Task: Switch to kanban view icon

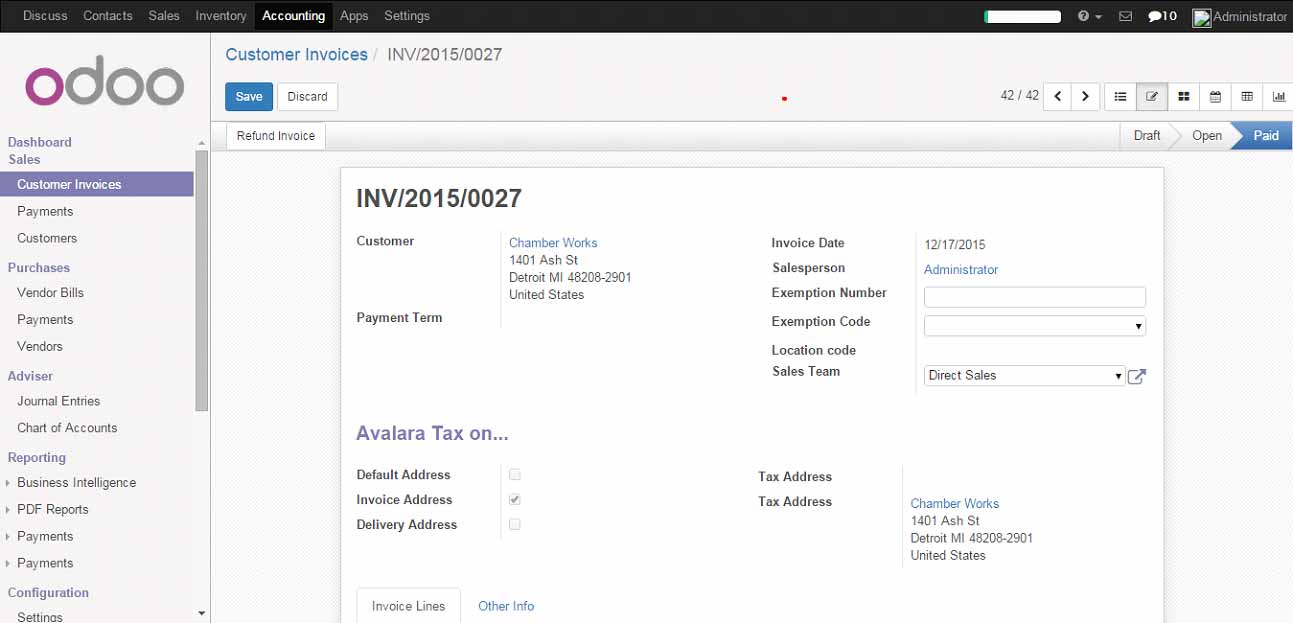Action: (x=1183, y=97)
